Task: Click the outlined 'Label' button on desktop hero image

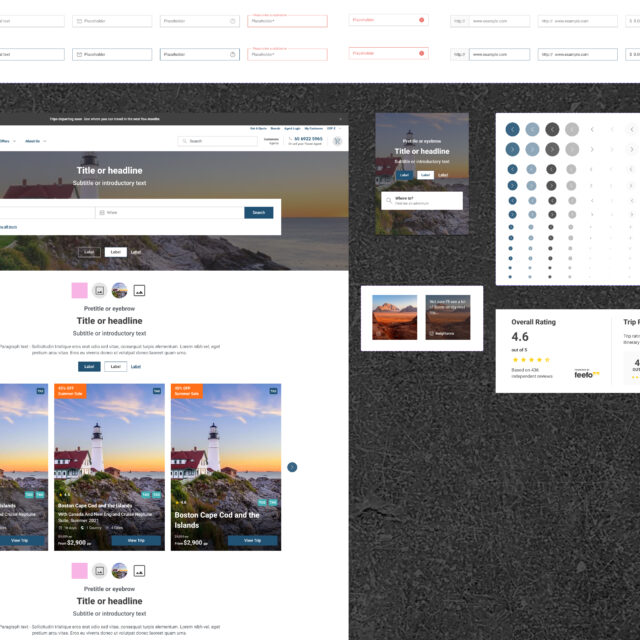Action: pyautogui.click(x=89, y=252)
